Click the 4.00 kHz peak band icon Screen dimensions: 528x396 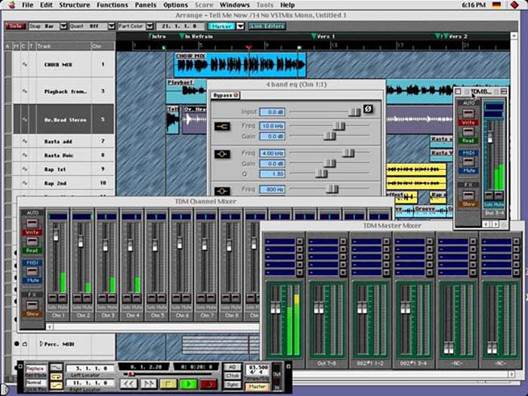coord(222,154)
